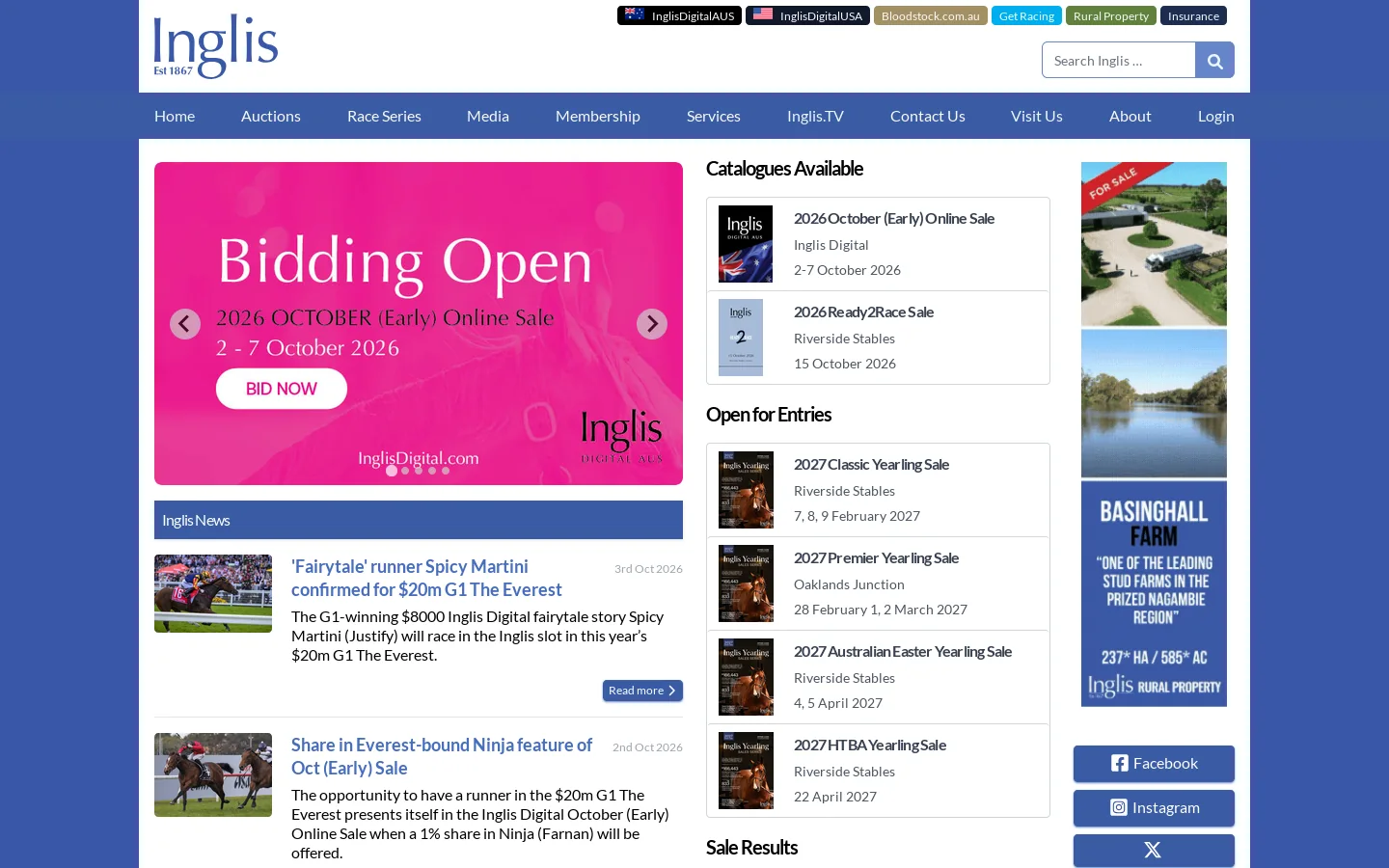Open Ninja share news article photo
1389x868 pixels.
pos(213,774)
